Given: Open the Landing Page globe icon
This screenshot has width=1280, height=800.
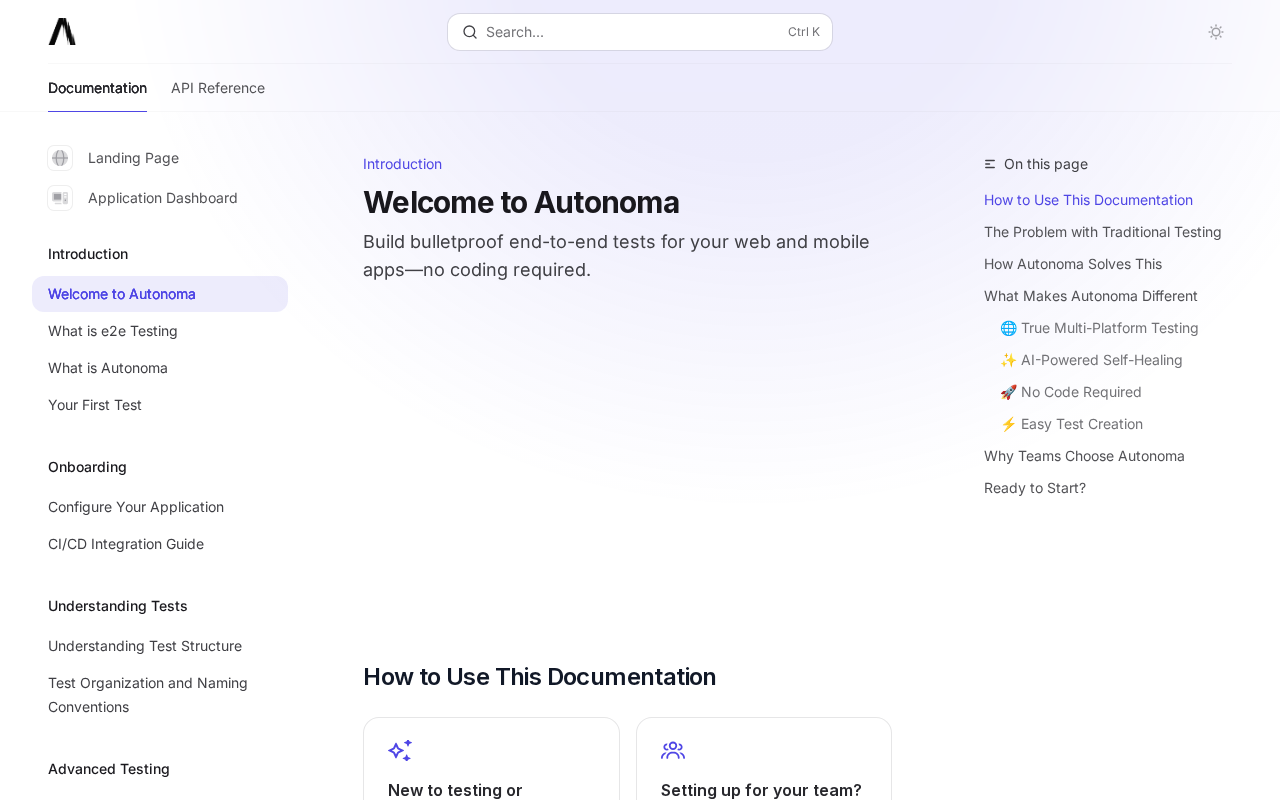Looking at the screenshot, I should [x=60, y=158].
